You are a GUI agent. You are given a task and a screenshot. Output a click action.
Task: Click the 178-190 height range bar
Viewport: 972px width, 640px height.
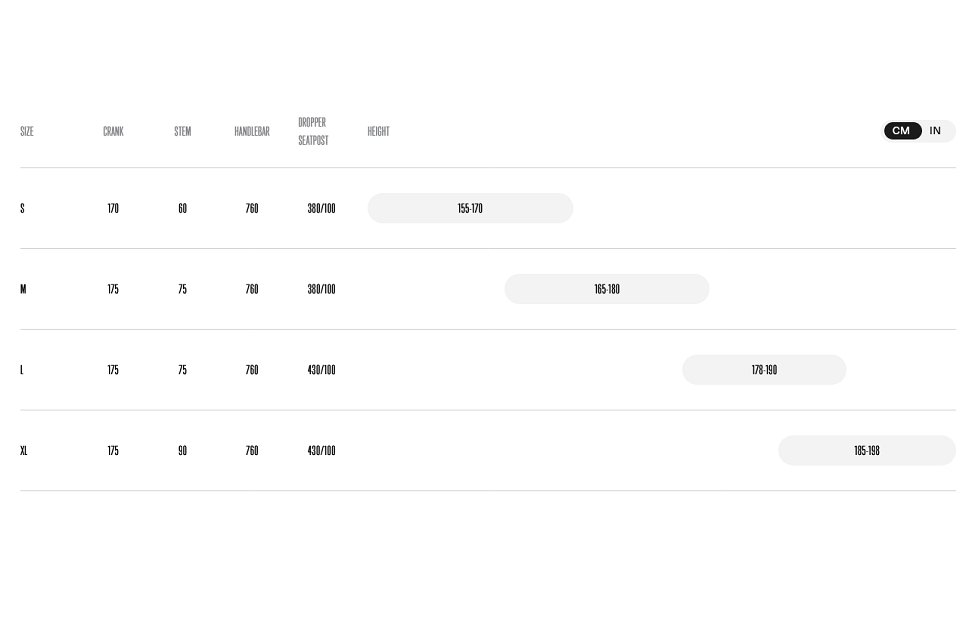764,370
